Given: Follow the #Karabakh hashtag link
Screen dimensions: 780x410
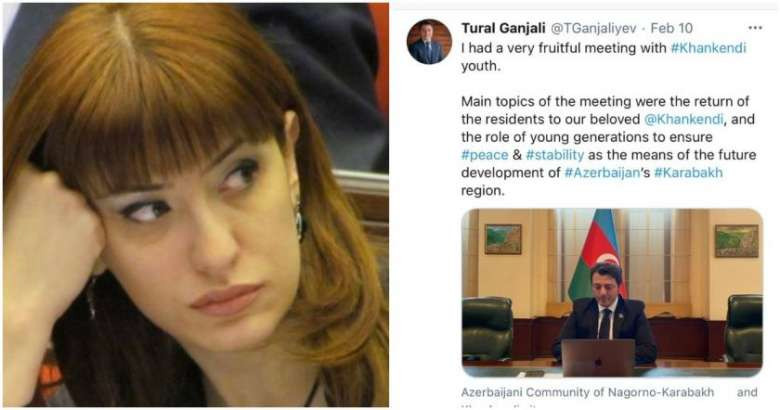Looking at the screenshot, I should click(688, 173).
